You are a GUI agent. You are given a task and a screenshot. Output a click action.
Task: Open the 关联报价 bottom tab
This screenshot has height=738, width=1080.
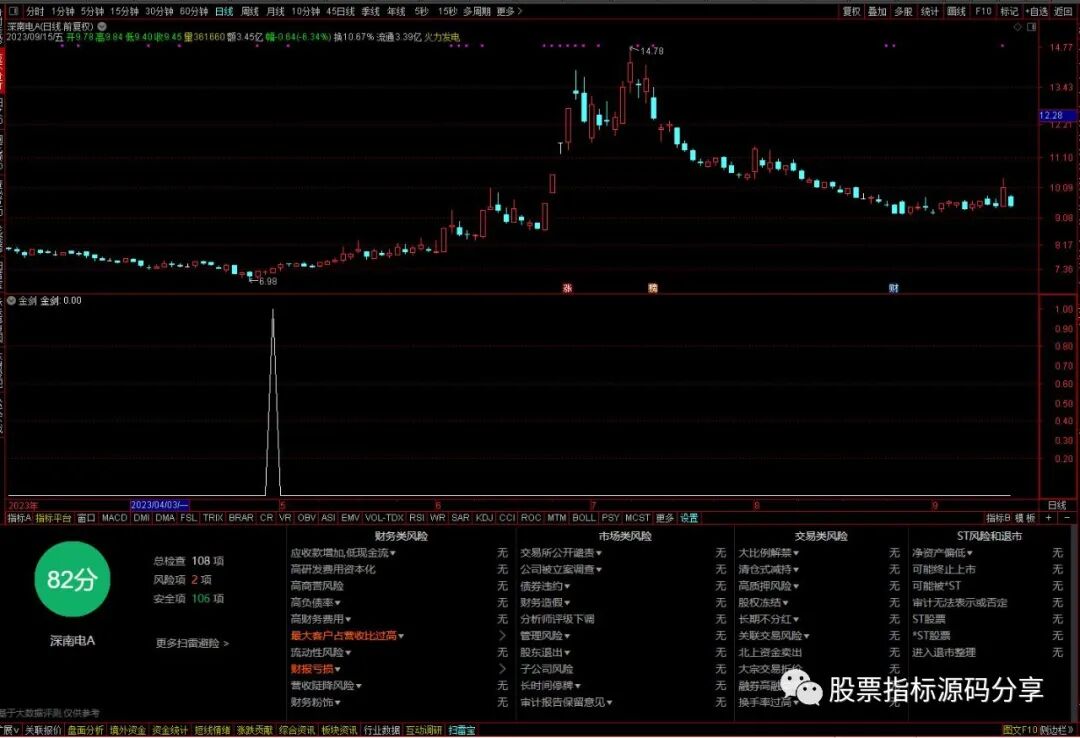(x=43, y=730)
